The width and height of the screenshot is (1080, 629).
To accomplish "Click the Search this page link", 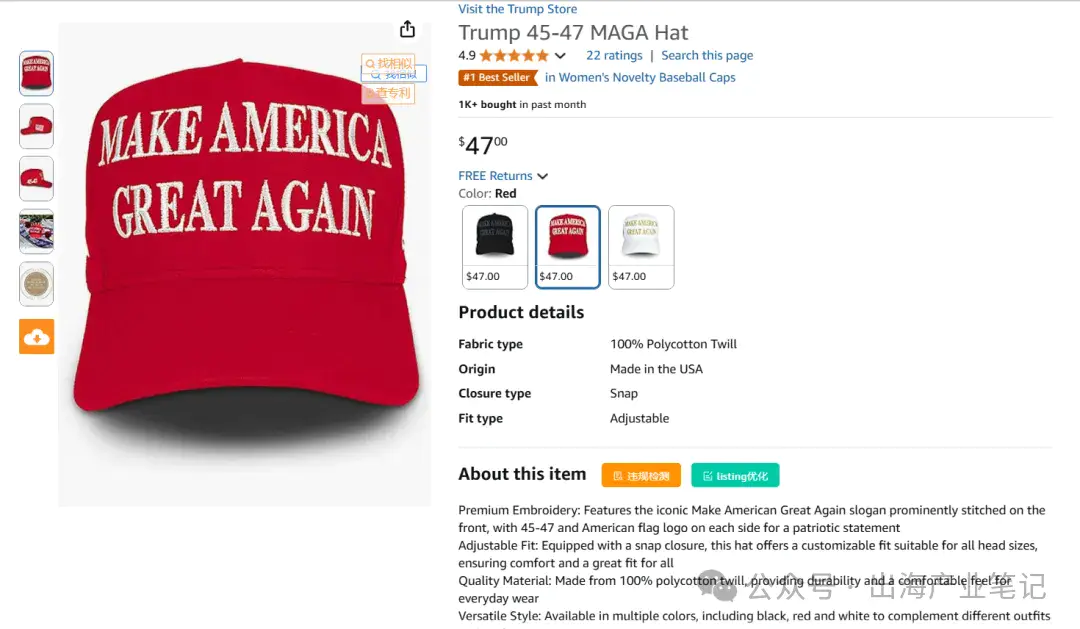I will tap(707, 55).
